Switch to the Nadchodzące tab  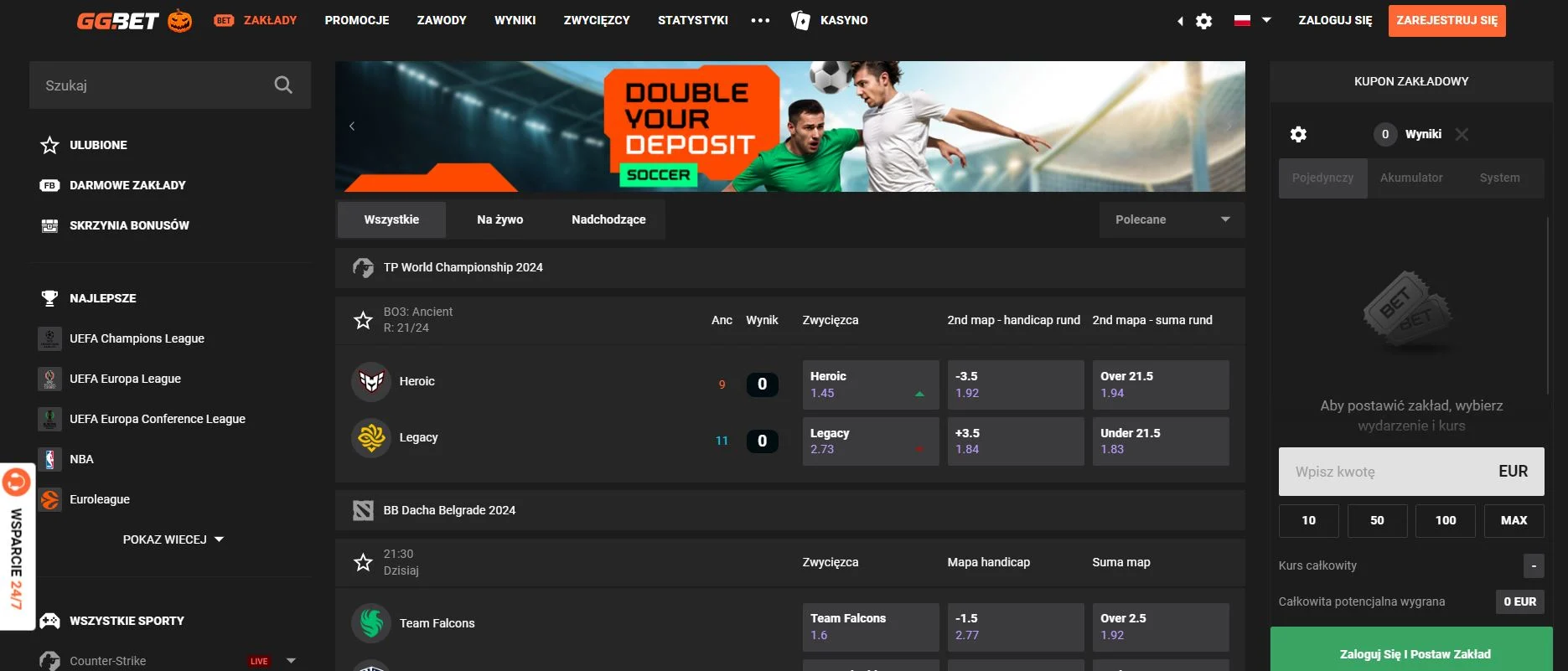pyautogui.click(x=608, y=219)
